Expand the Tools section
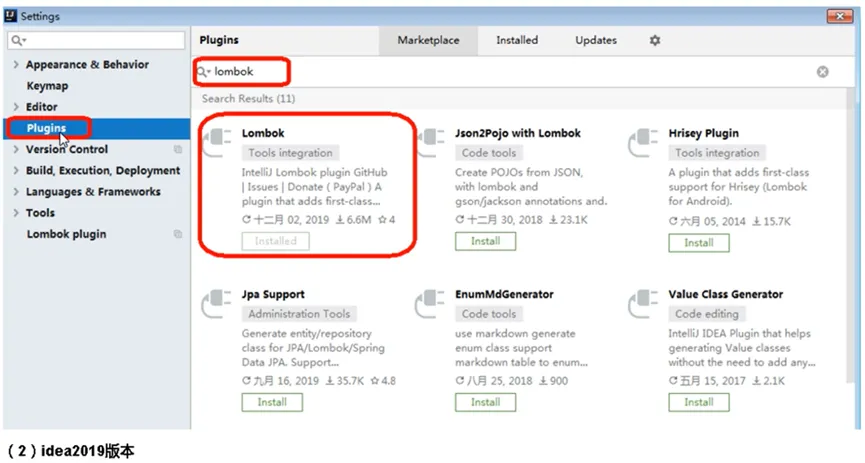 point(15,213)
